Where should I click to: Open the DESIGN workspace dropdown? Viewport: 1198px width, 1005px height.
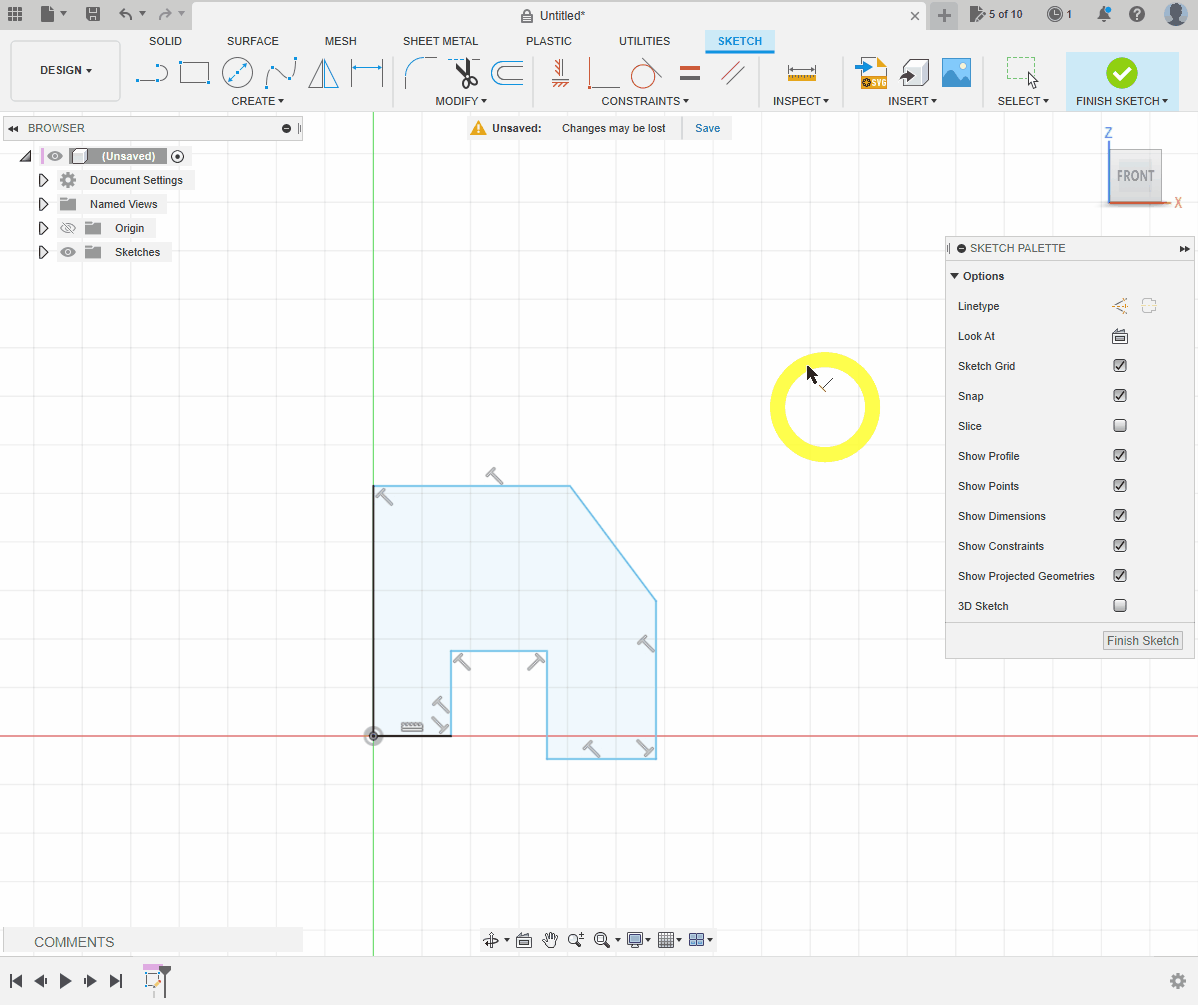tap(66, 71)
